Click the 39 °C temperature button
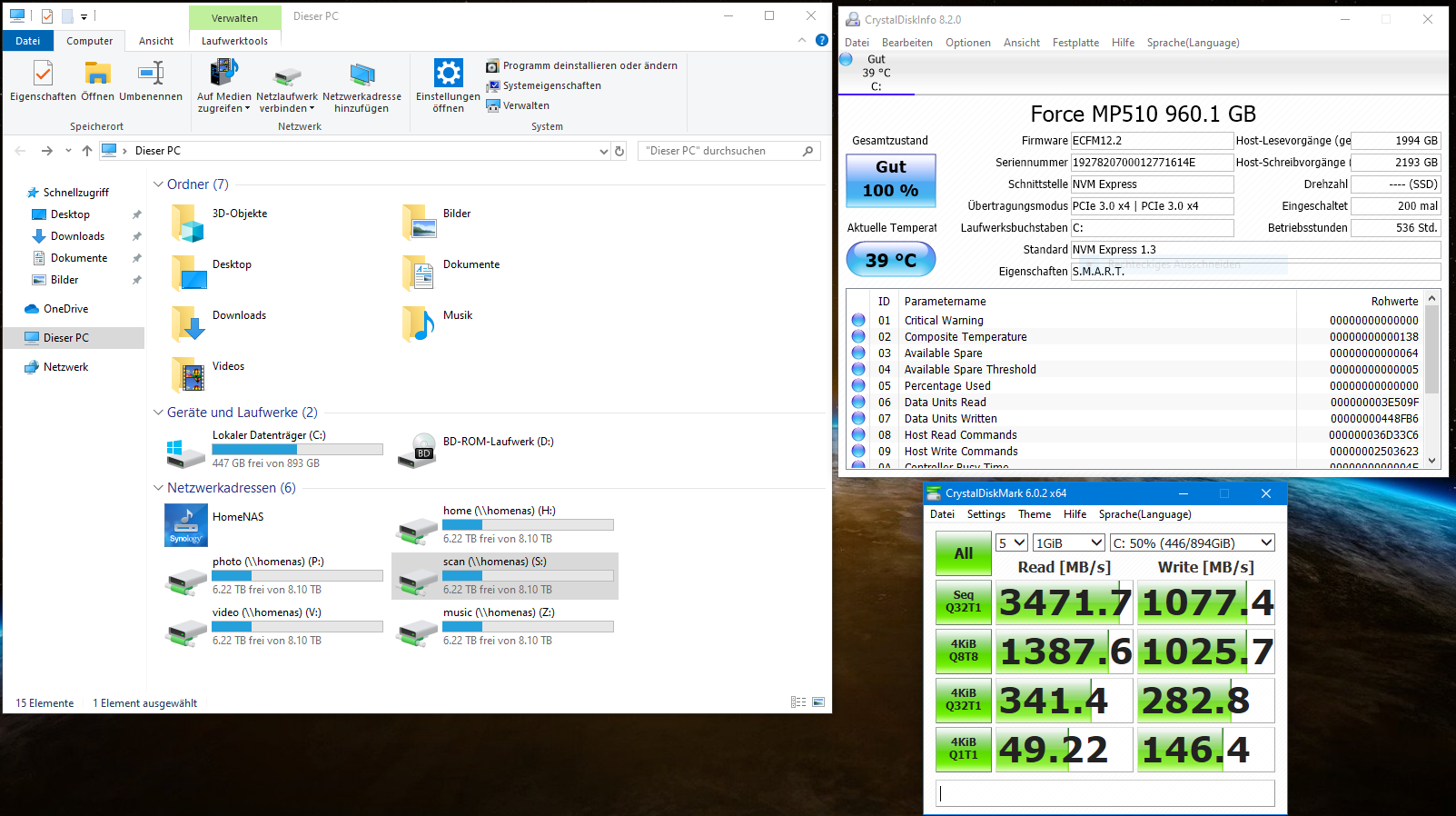Image resolution: width=1456 pixels, height=816 pixels. click(x=891, y=260)
